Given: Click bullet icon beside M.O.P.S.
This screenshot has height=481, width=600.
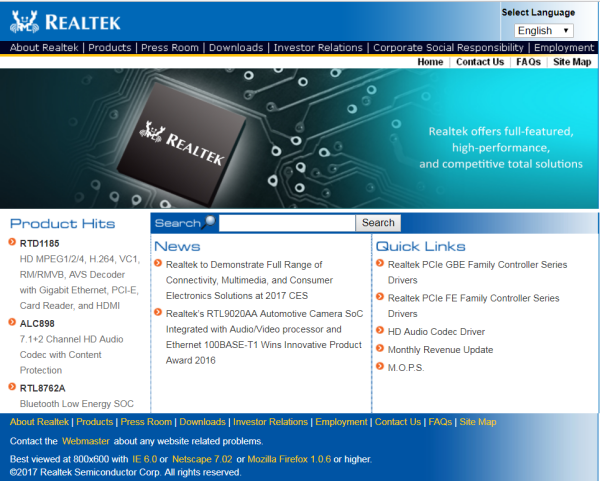Looking at the screenshot, I should [380, 366].
